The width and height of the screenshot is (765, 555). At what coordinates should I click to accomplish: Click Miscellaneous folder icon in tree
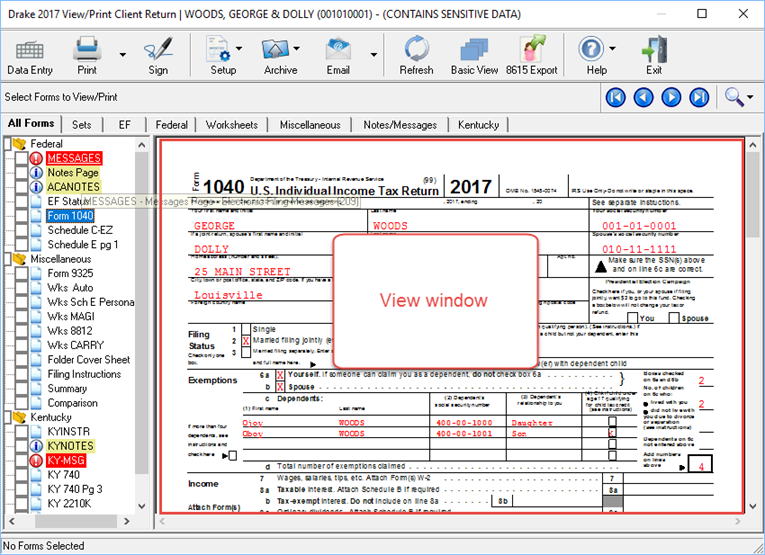tap(20, 259)
